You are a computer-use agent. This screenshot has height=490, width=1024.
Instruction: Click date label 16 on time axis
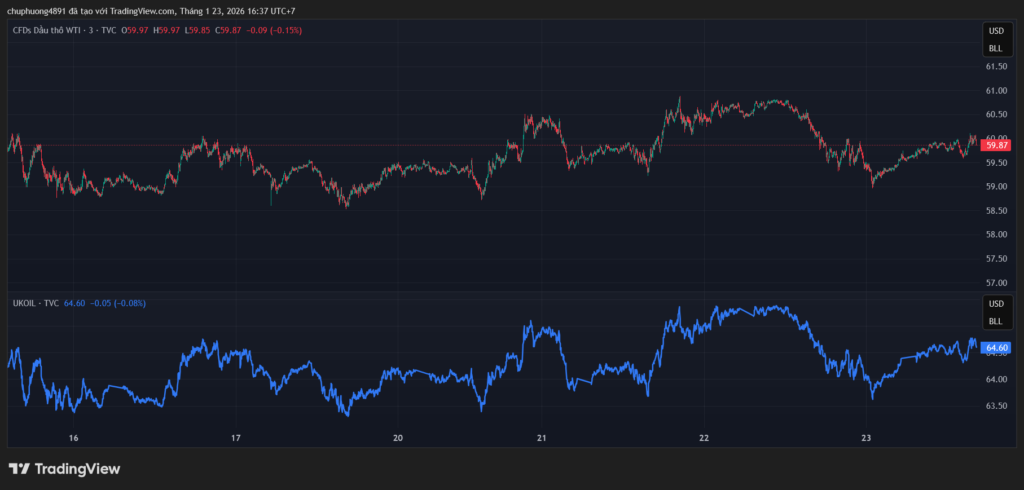point(73,438)
